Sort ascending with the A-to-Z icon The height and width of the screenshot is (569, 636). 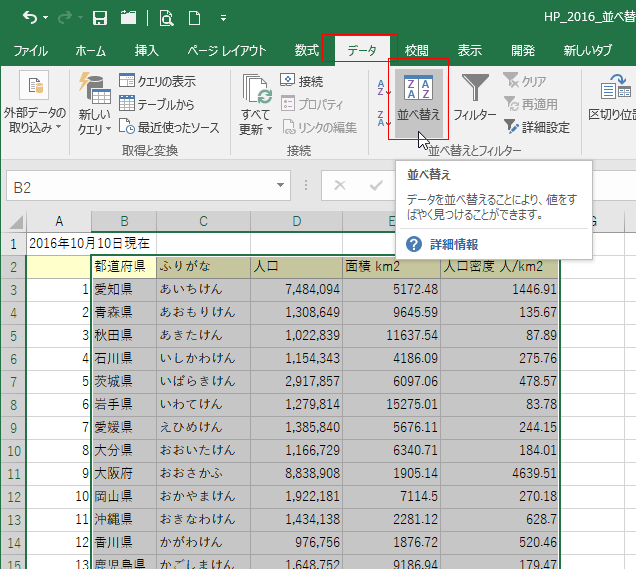click(x=382, y=88)
